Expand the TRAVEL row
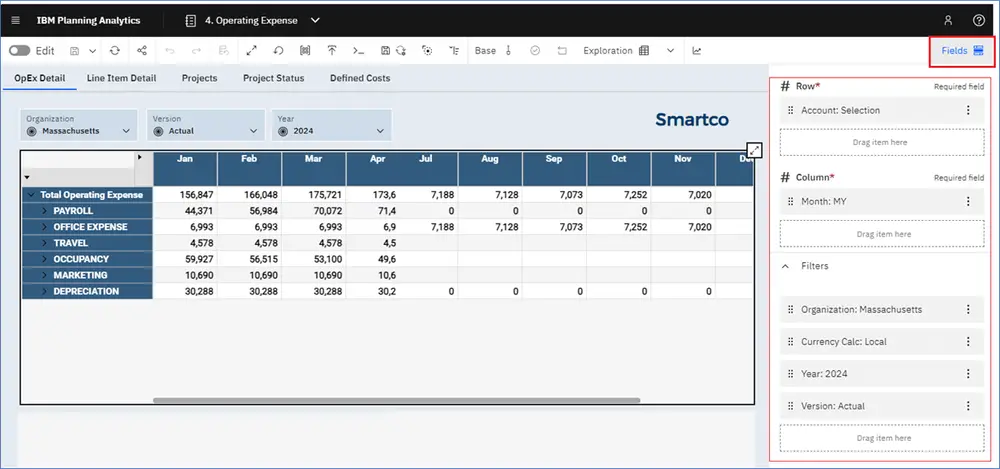This screenshot has width=1000, height=469. (x=45, y=243)
